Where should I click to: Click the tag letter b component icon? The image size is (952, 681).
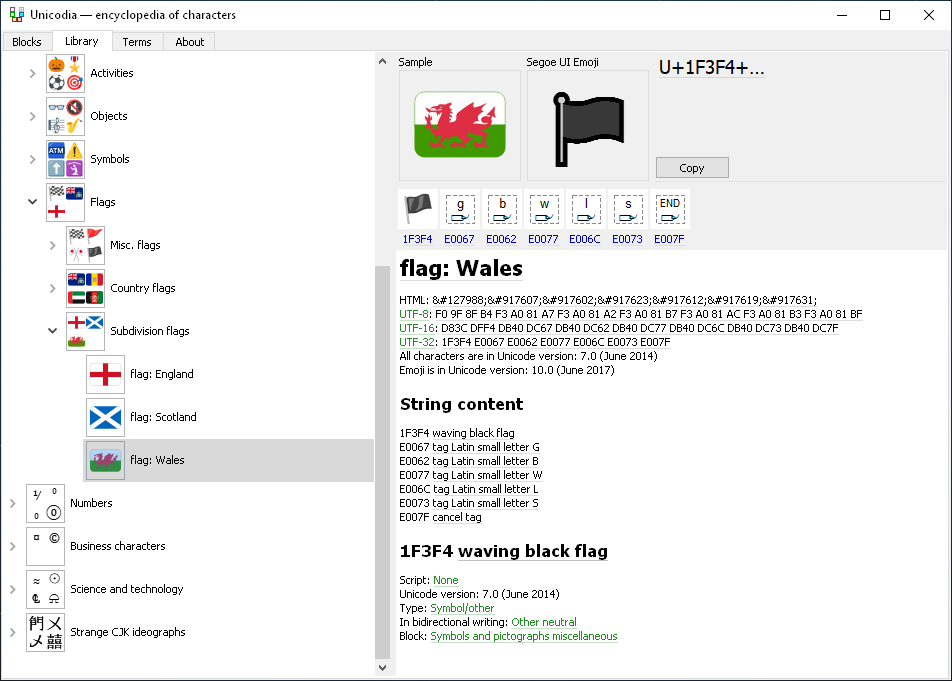coord(502,209)
